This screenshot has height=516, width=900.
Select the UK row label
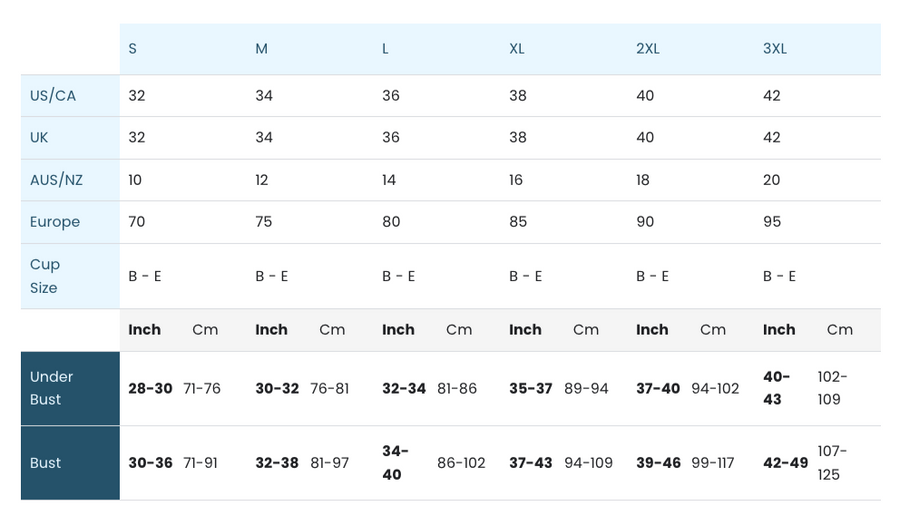(x=39, y=138)
